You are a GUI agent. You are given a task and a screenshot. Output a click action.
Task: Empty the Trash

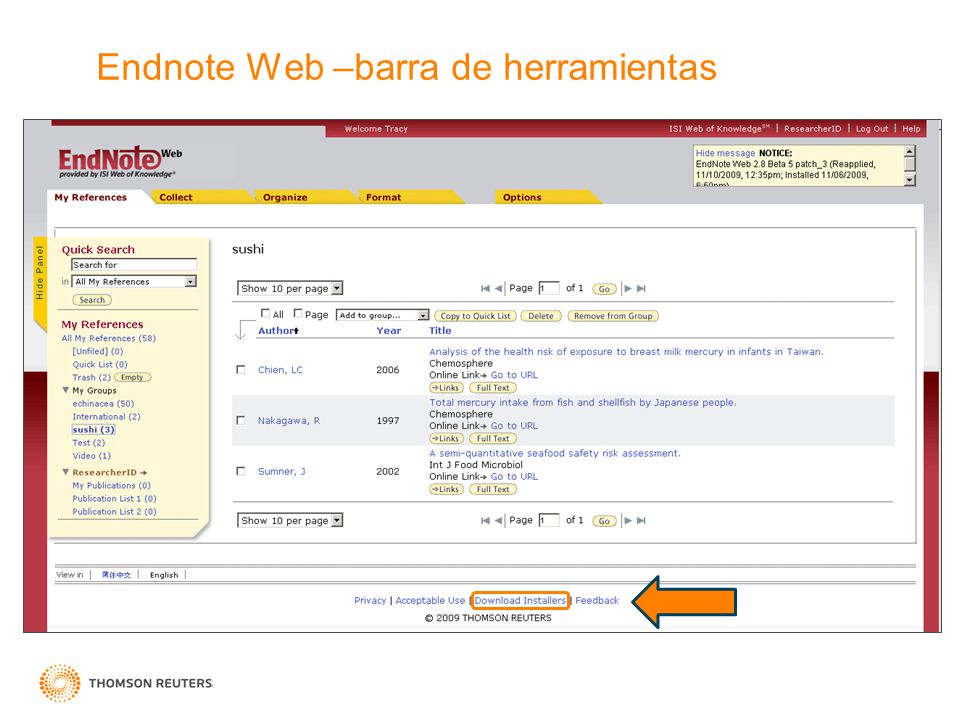tap(132, 377)
